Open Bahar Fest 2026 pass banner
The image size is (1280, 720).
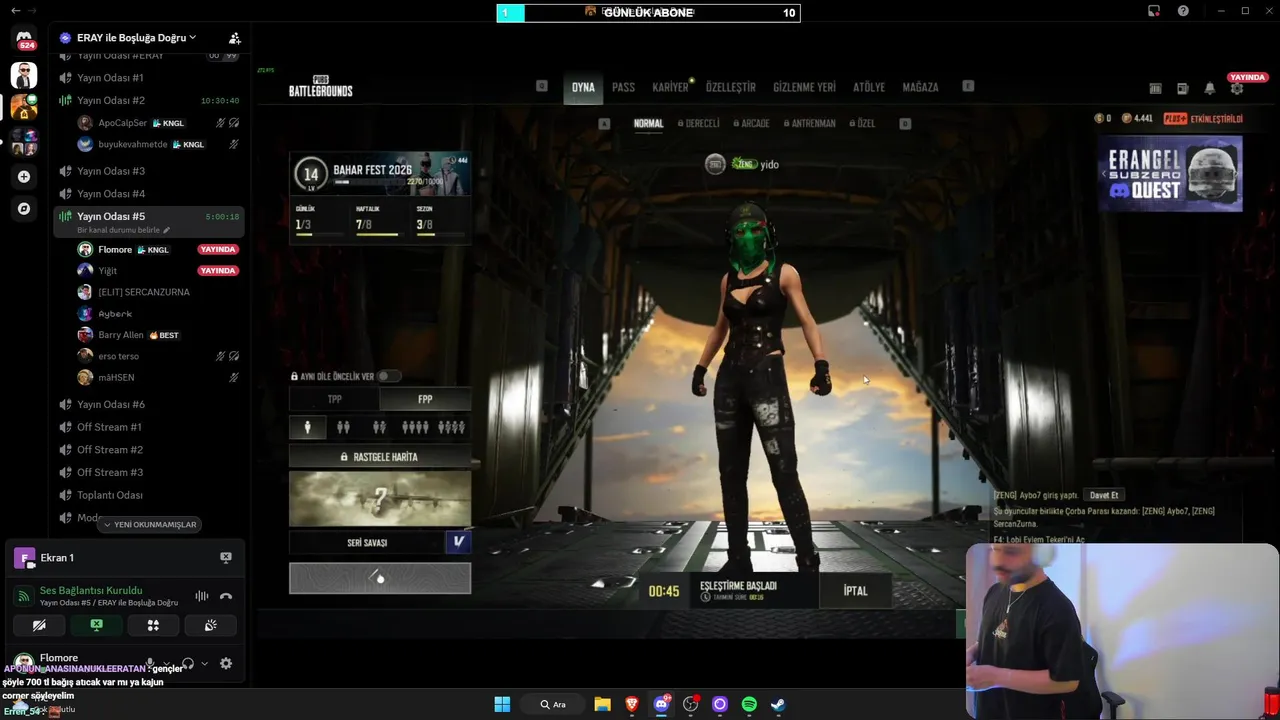pyautogui.click(x=380, y=174)
